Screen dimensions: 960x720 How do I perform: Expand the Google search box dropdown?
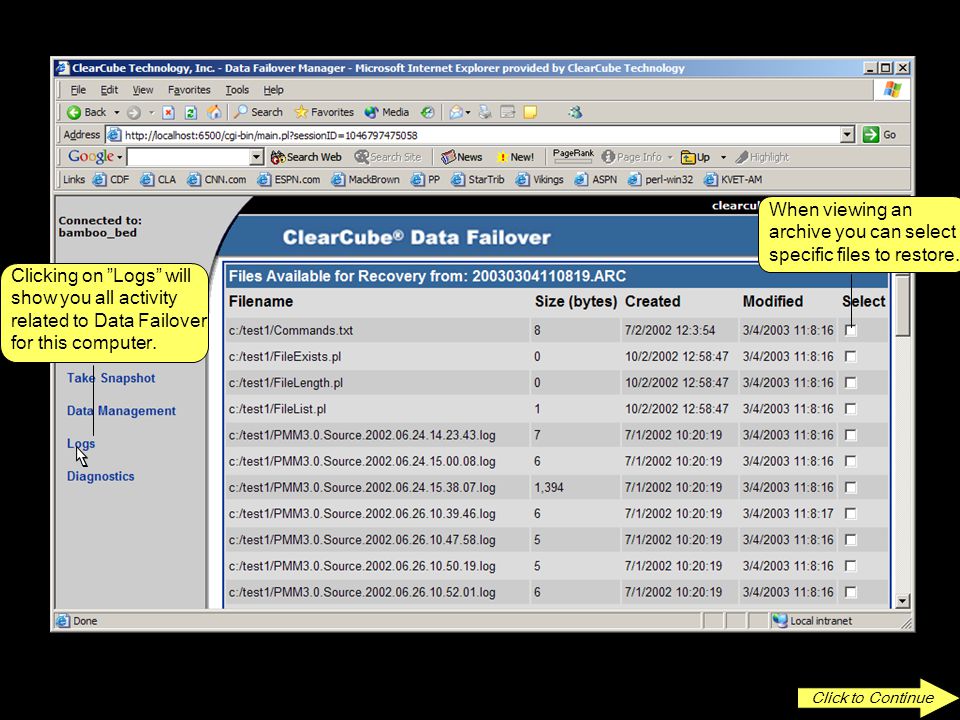pyautogui.click(x=257, y=157)
